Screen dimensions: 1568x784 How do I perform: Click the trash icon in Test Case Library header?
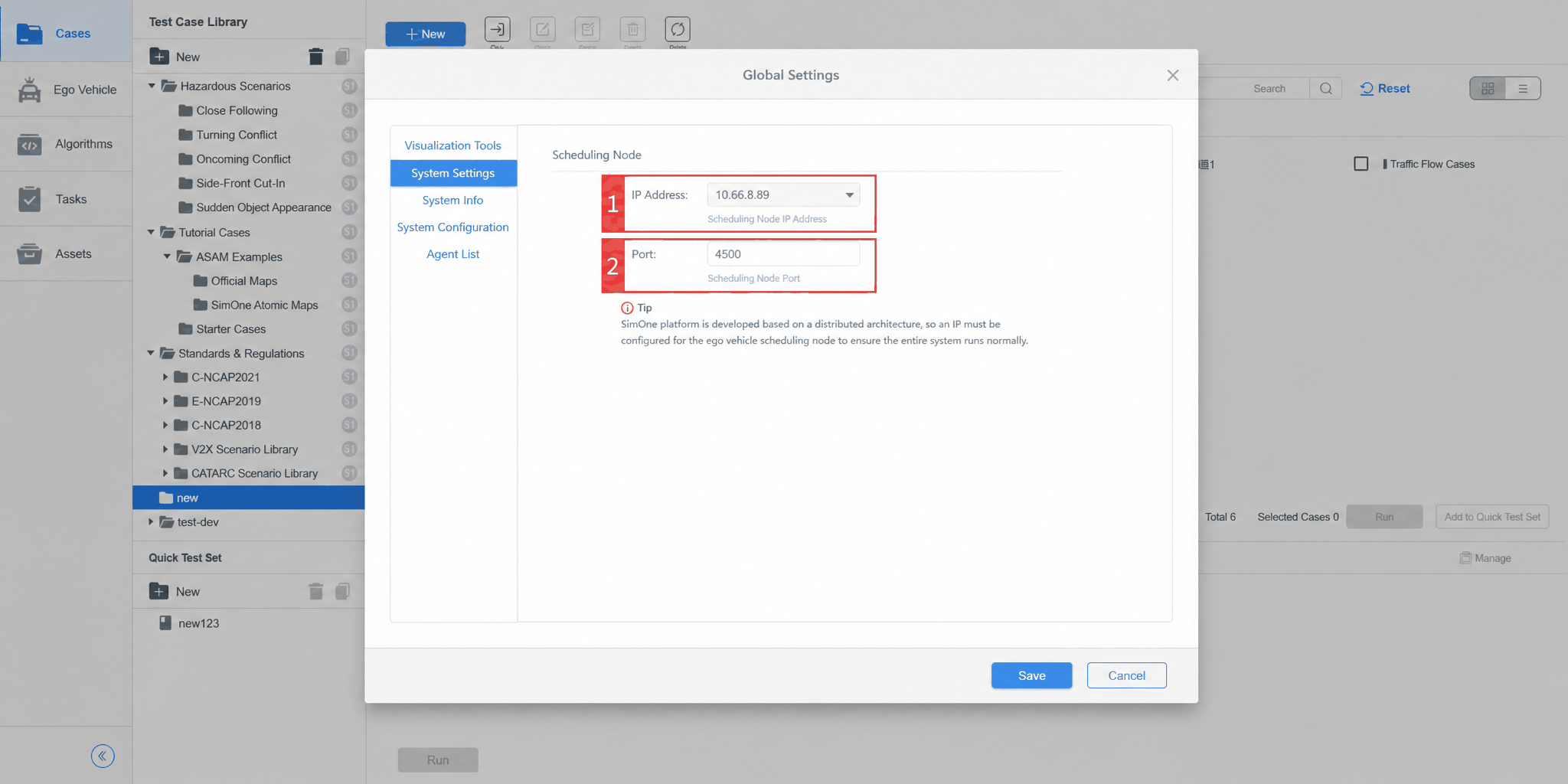[315, 57]
